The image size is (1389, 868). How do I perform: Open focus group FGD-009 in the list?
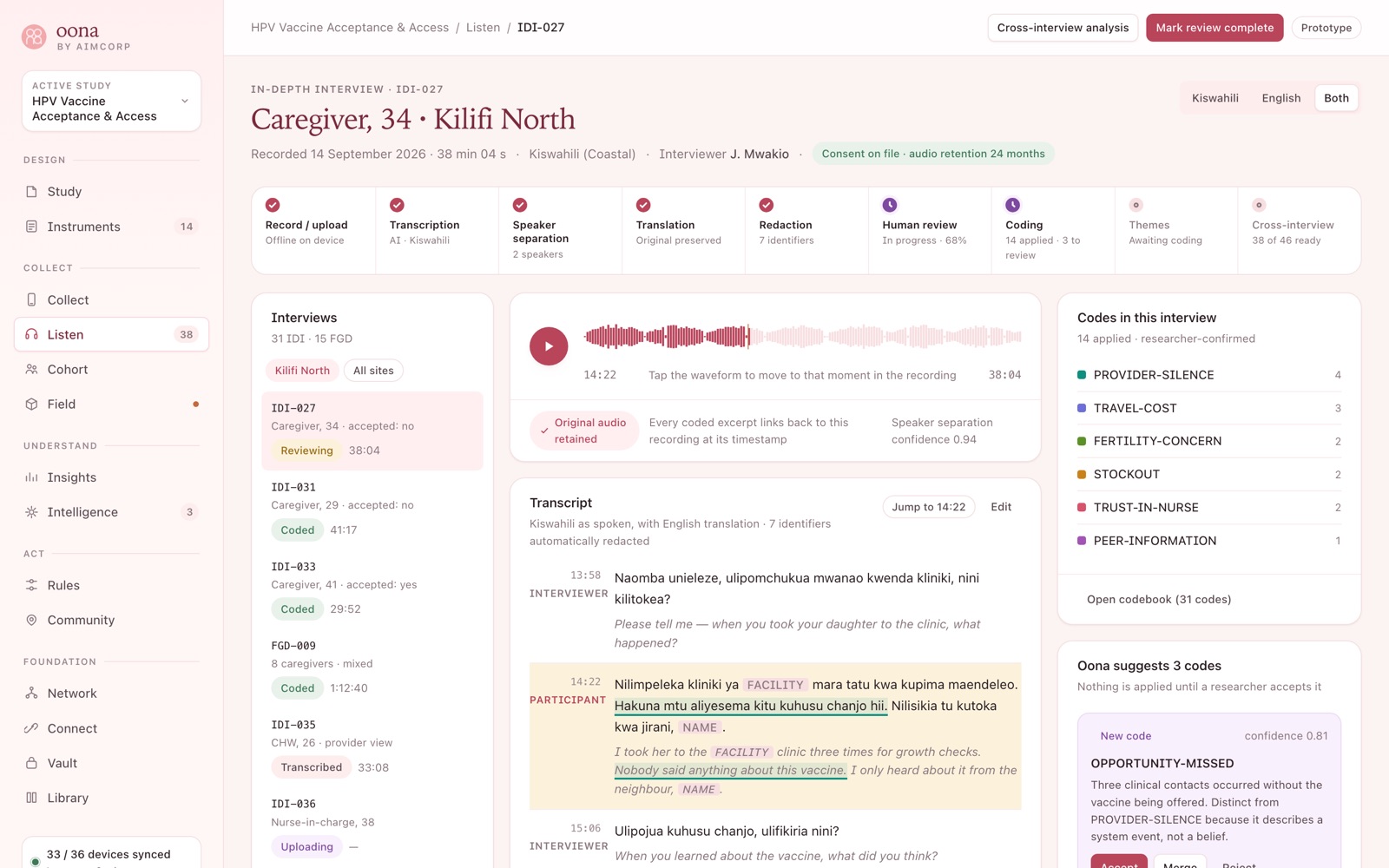coord(372,667)
